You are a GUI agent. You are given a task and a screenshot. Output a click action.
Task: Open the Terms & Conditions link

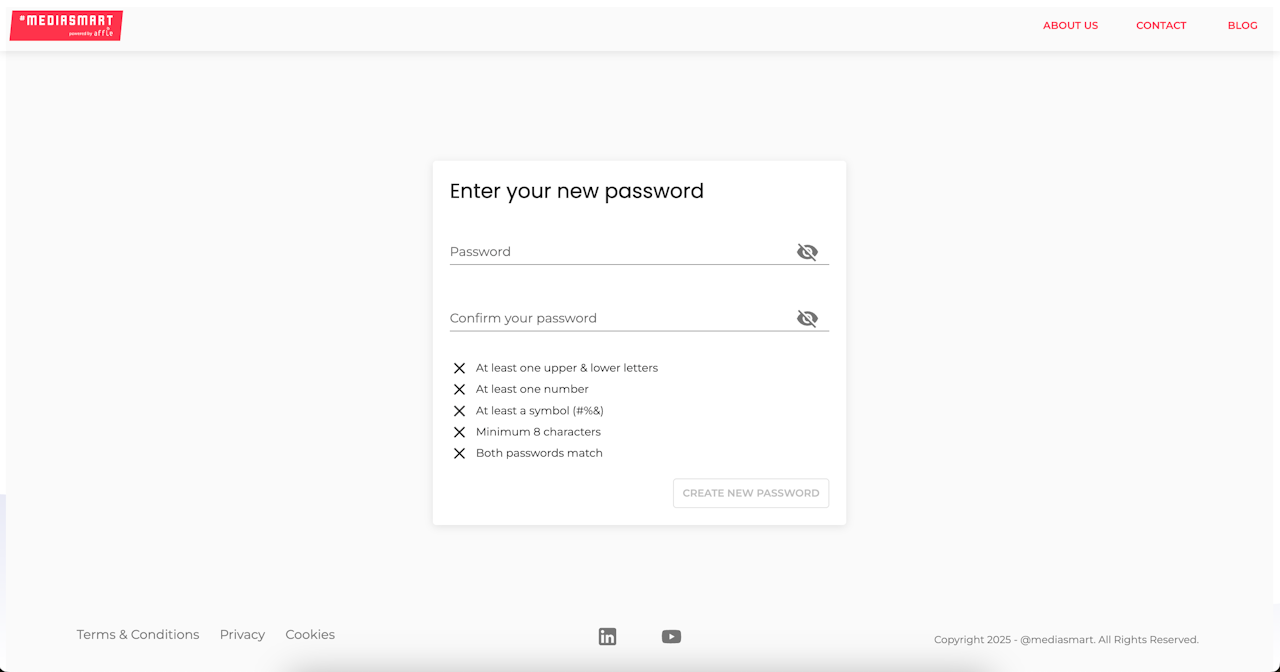[x=138, y=635]
